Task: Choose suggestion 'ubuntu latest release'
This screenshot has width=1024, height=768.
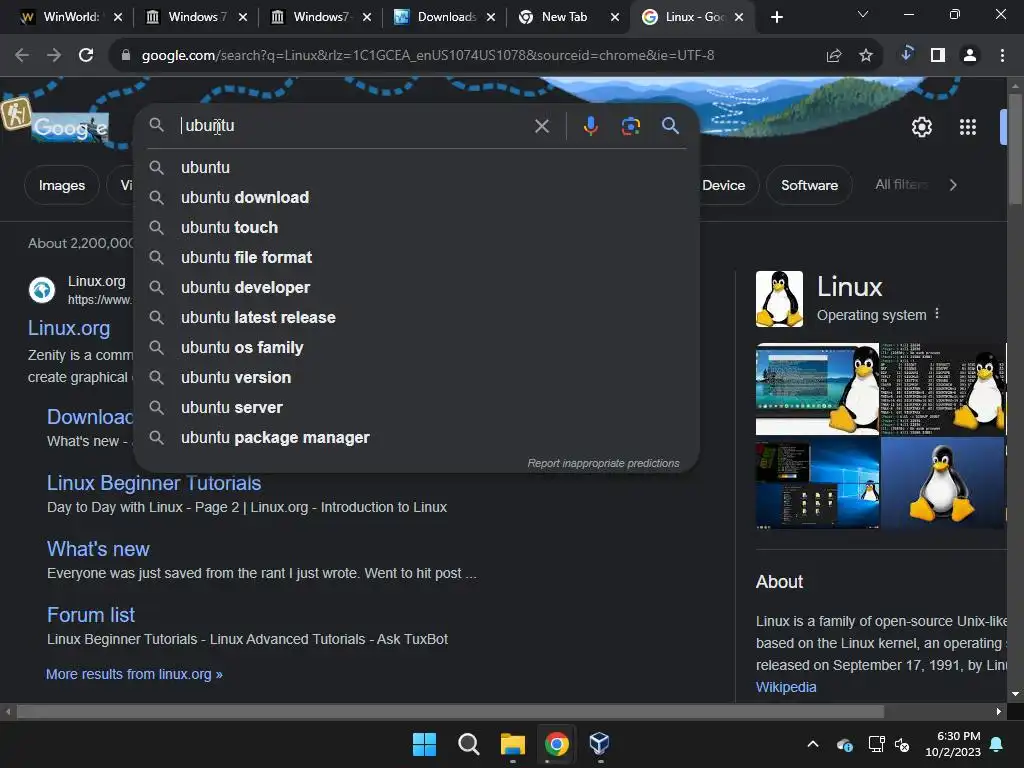Action: tap(416, 317)
